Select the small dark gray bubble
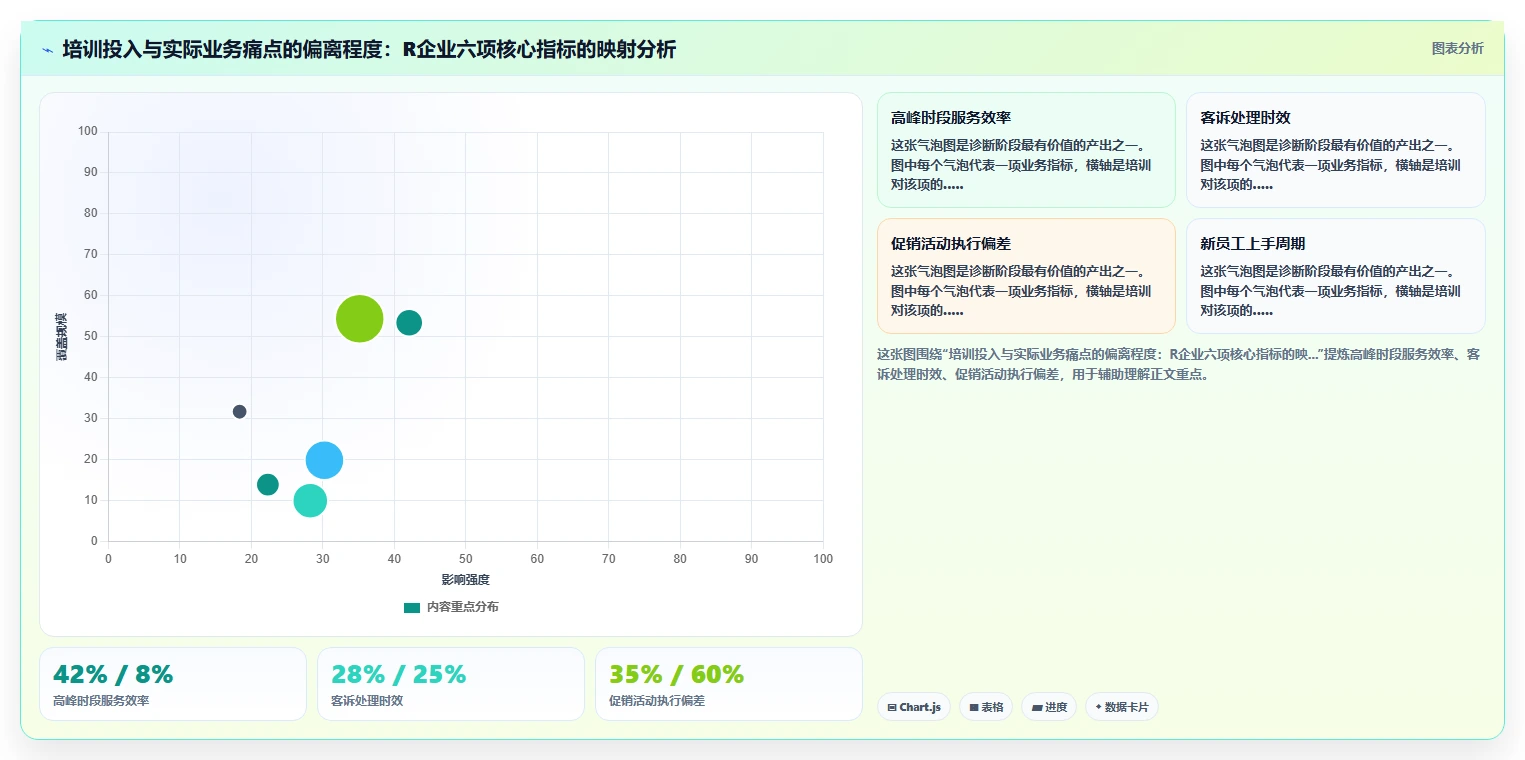Image resolution: width=1525 pixels, height=760 pixels. click(239, 411)
